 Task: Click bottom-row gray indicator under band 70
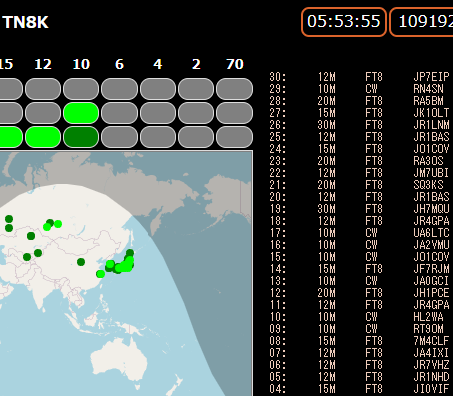click(234, 137)
